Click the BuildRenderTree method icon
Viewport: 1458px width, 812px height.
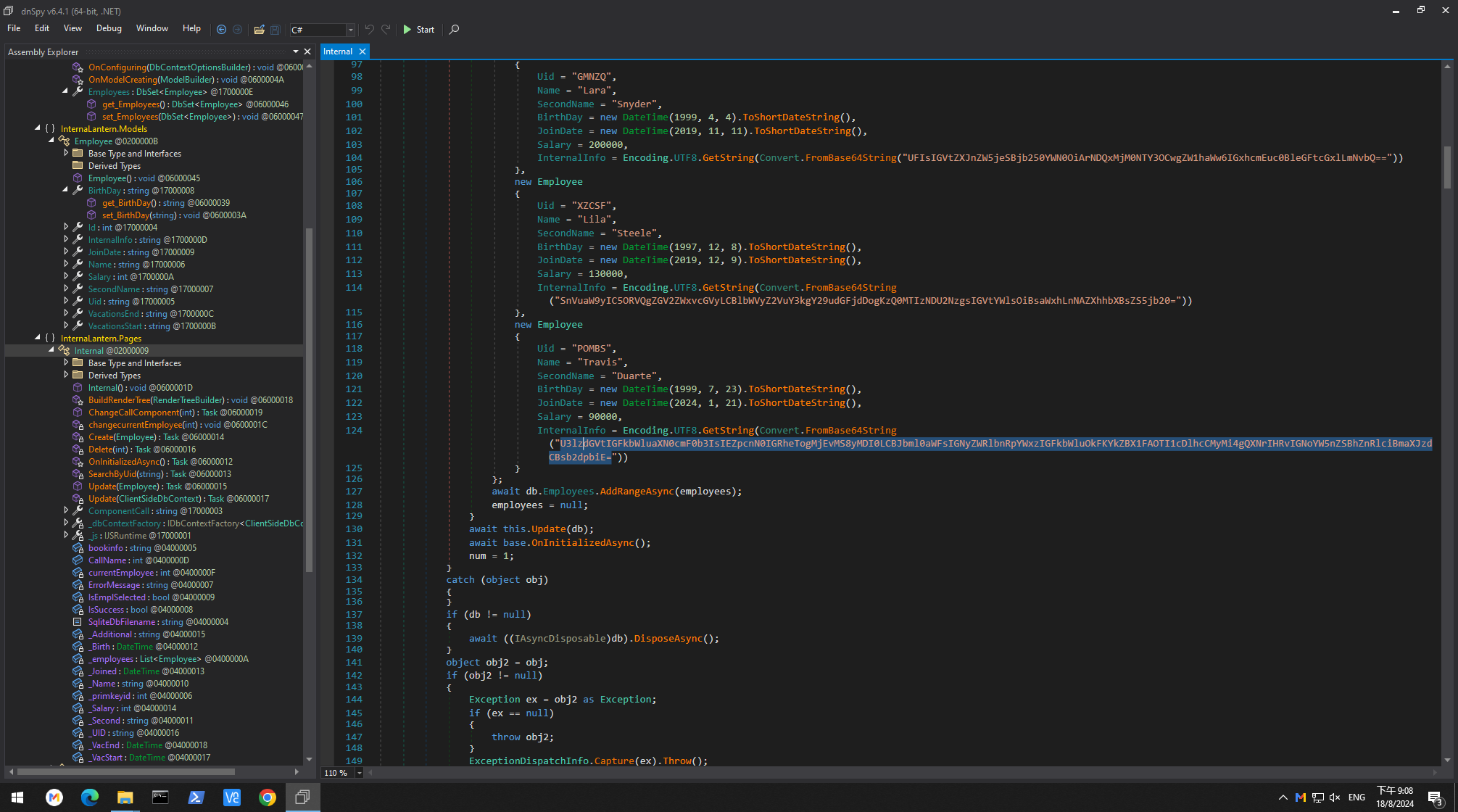78,400
